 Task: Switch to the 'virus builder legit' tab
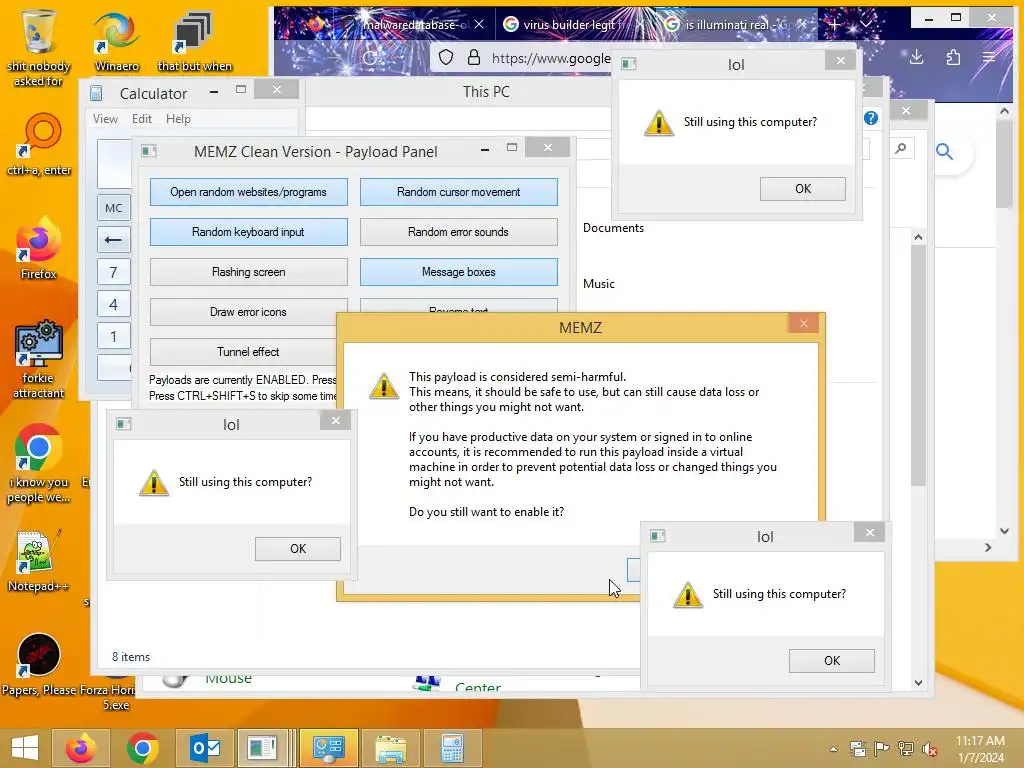(569, 25)
